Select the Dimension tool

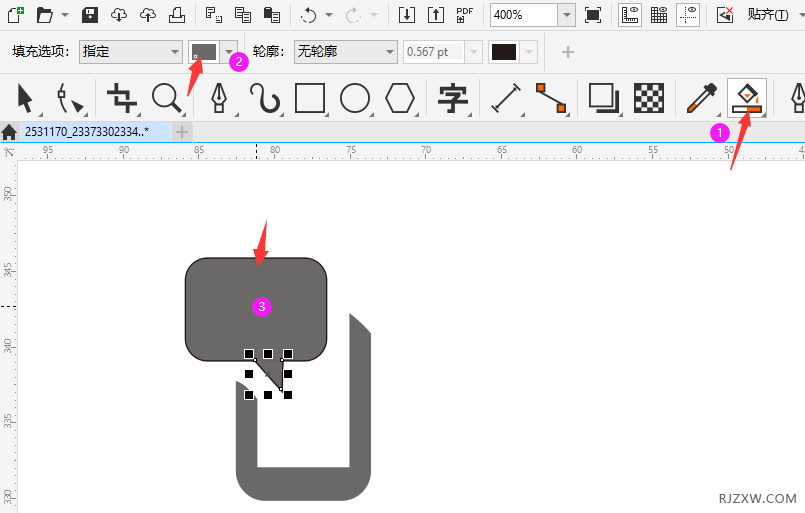506,98
